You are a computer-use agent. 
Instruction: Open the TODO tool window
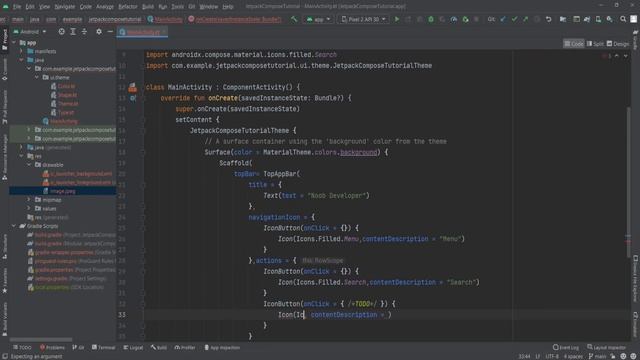(x=22, y=347)
